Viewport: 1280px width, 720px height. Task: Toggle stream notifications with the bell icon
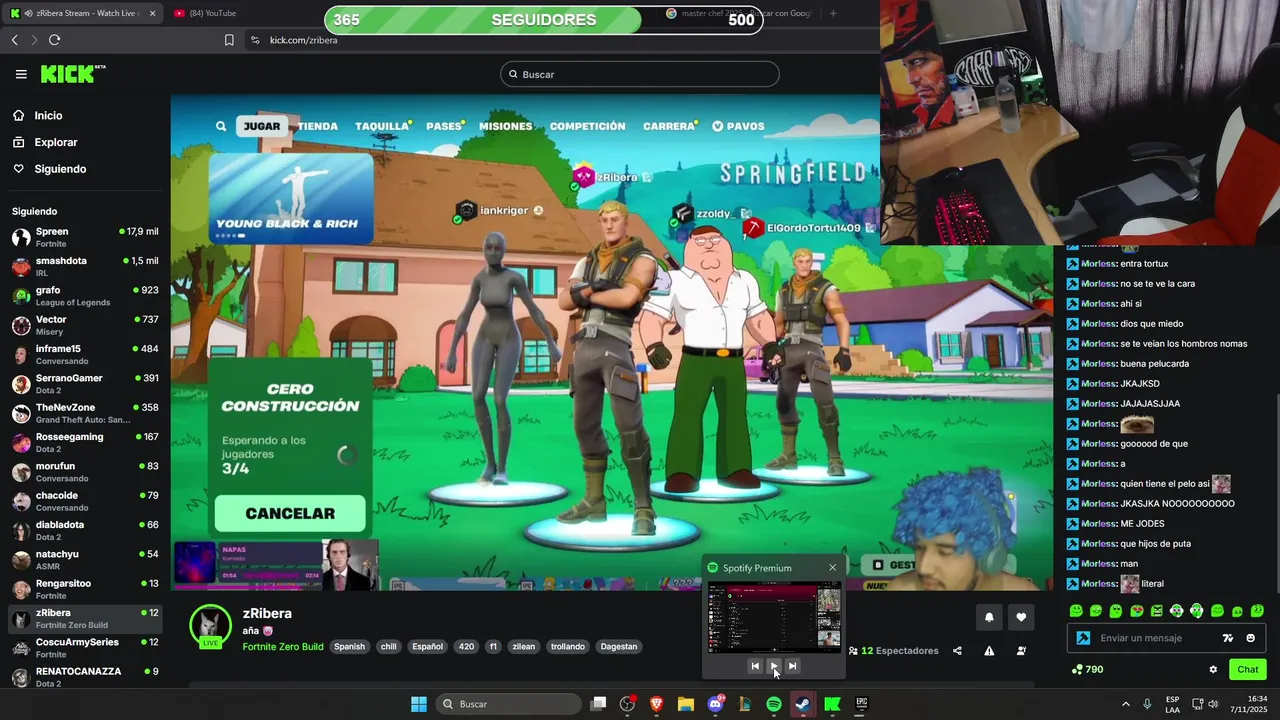click(989, 617)
